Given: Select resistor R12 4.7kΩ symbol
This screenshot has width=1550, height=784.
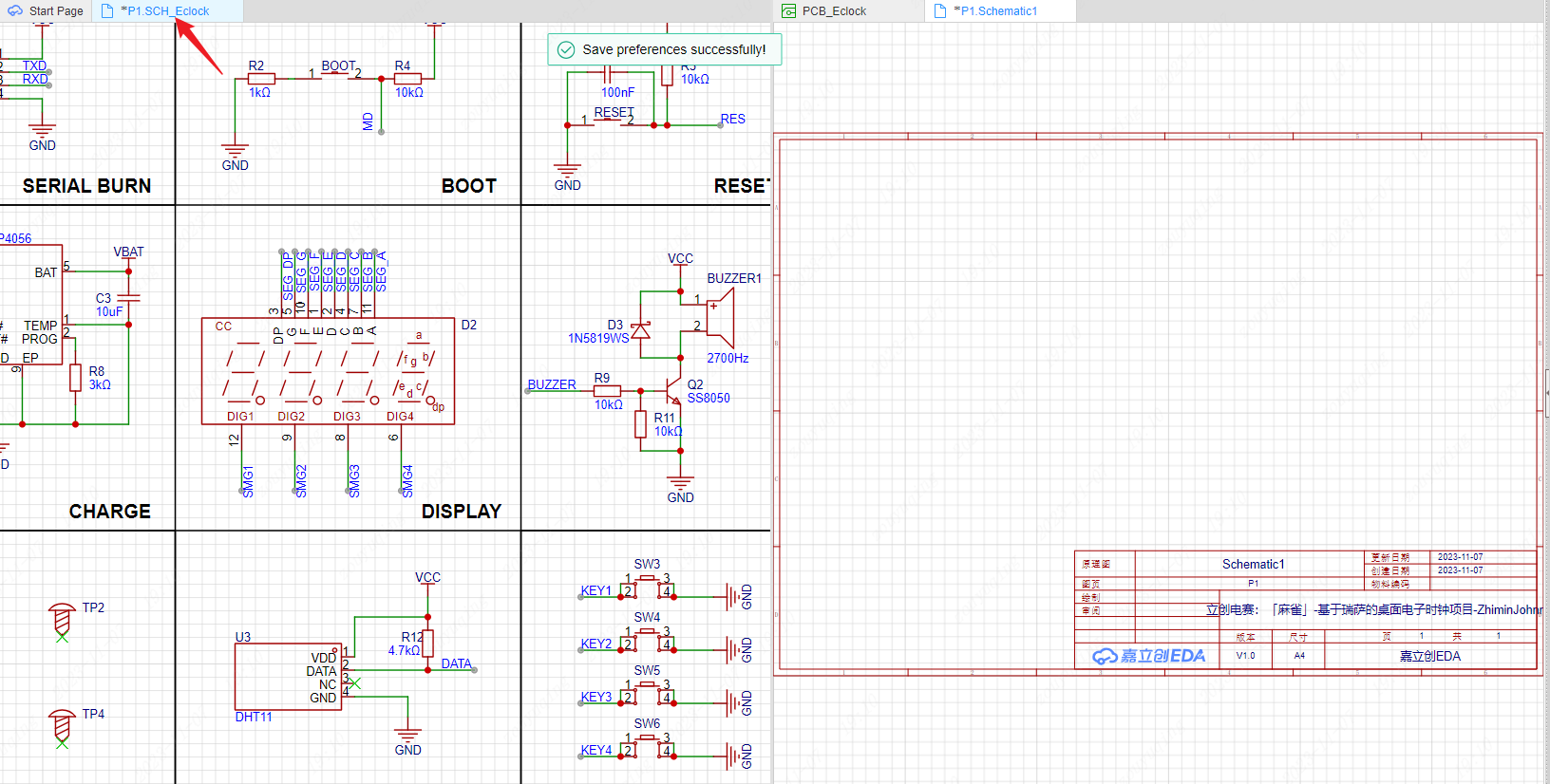Looking at the screenshot, I should click(x=428, y=644).
